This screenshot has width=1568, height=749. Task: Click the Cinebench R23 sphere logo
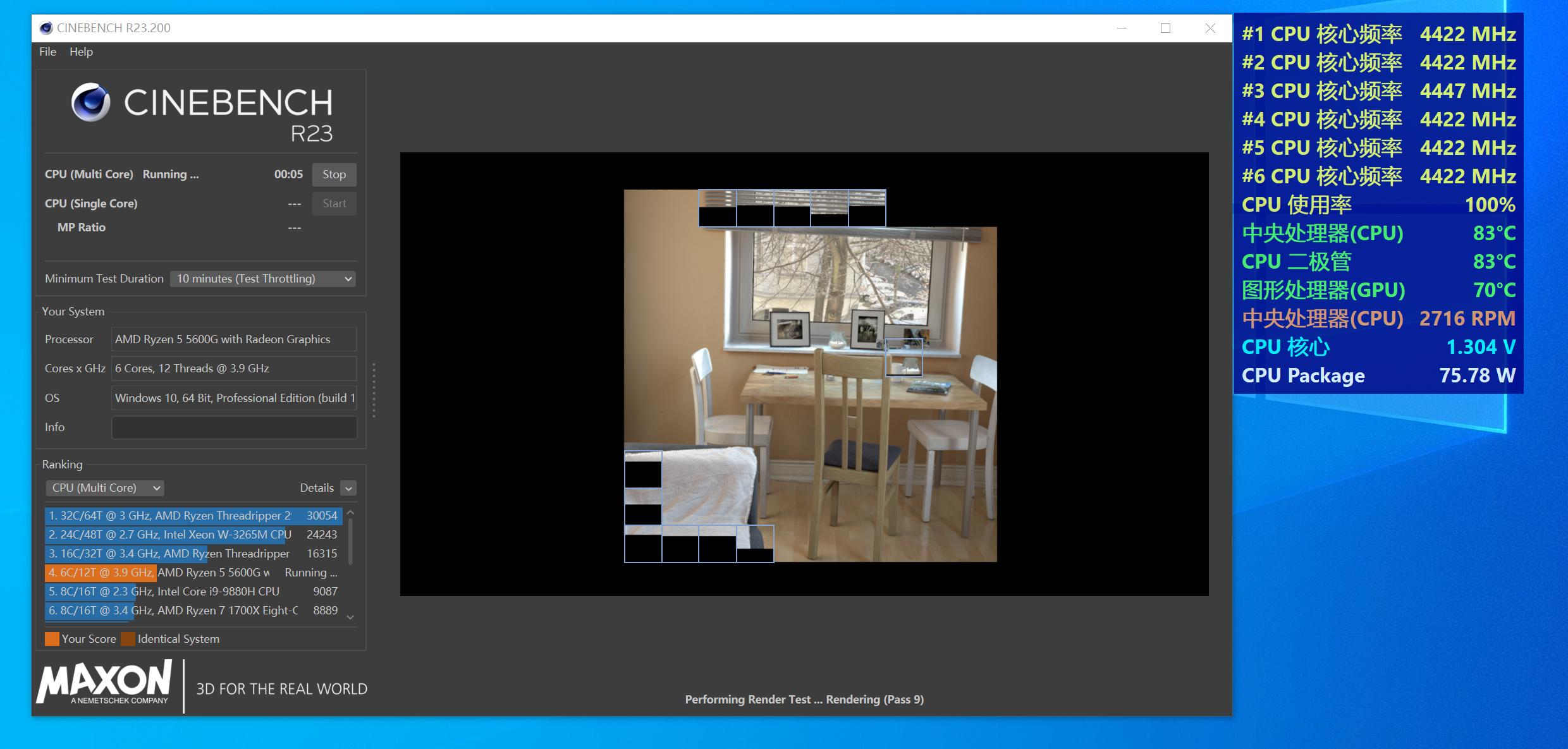coord(90,102)
